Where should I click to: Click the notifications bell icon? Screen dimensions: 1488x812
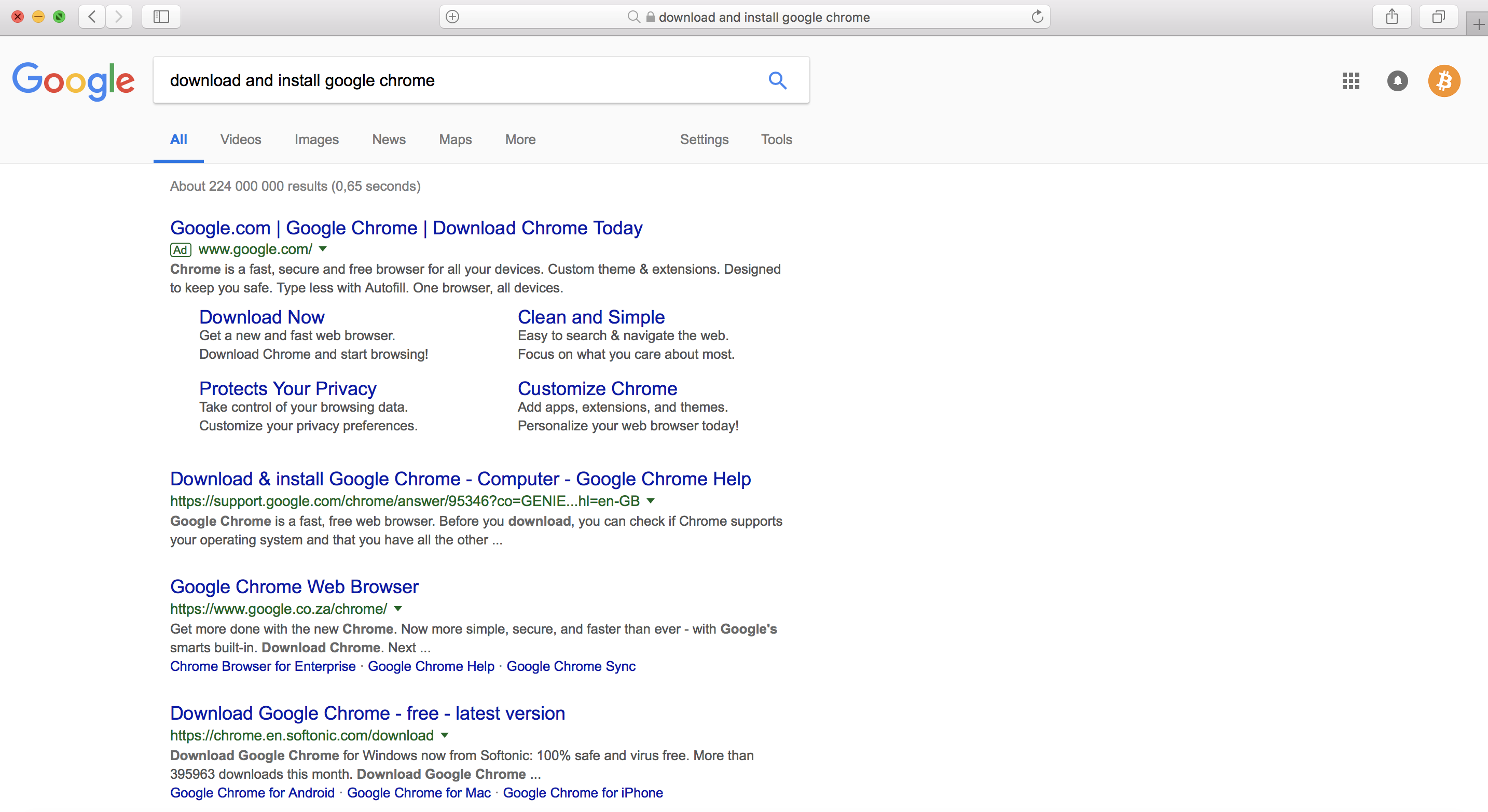tap(1397, 81)
